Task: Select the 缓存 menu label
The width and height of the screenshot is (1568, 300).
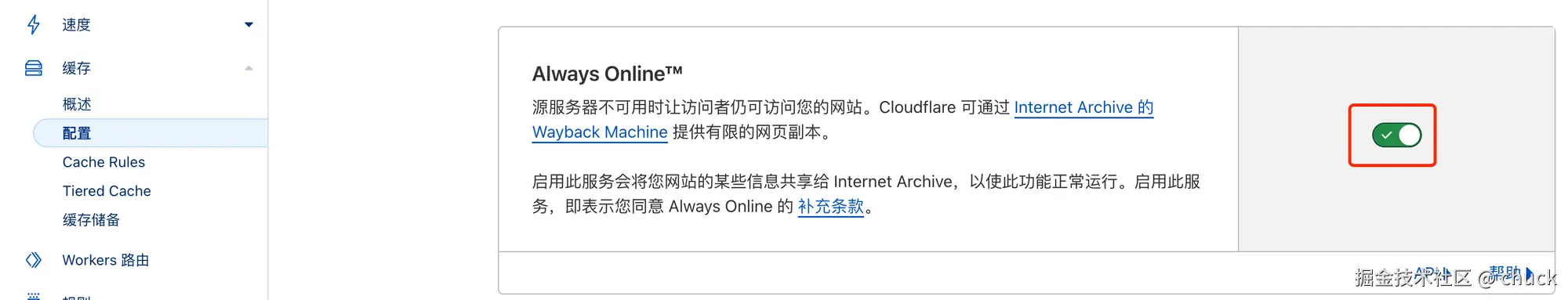Action: click(x=76, y=68)
